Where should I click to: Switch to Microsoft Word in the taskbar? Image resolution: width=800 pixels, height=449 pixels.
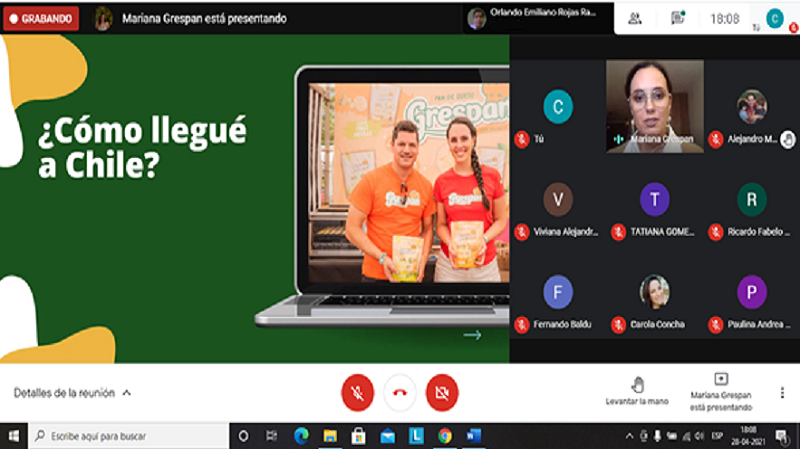coord(473,436)
